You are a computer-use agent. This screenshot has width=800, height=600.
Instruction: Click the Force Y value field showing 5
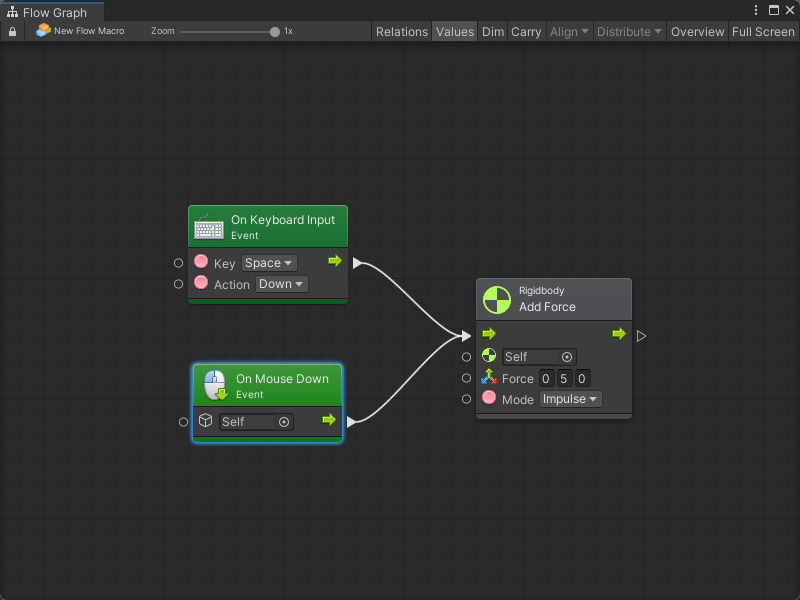564,378
